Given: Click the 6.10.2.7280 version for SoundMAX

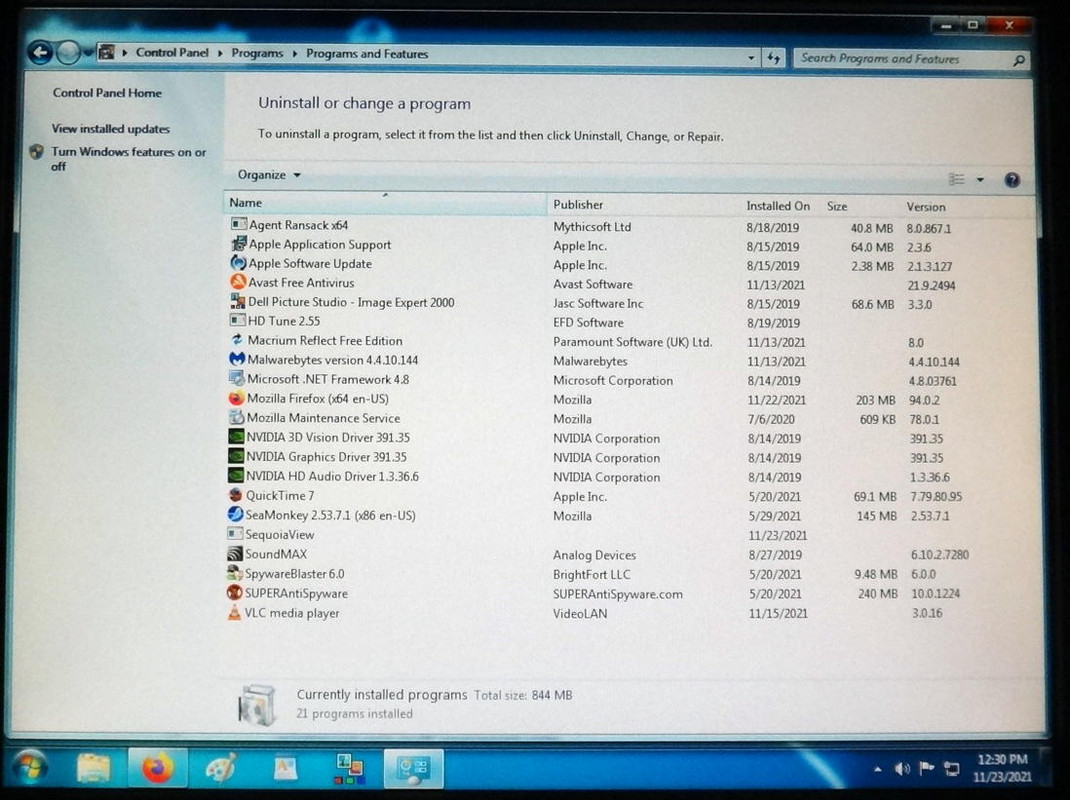Looking at the screenshot, I should coord(939,555).
